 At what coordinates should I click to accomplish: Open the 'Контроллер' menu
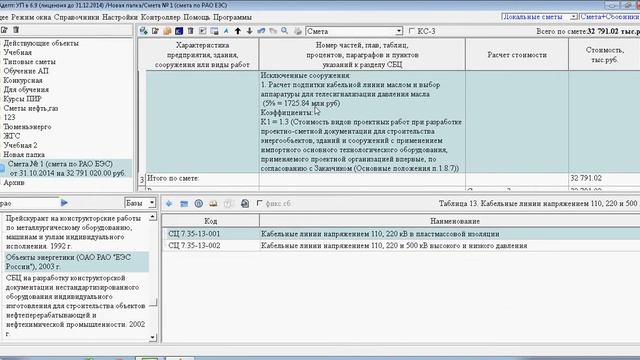[x=160, y=17]
